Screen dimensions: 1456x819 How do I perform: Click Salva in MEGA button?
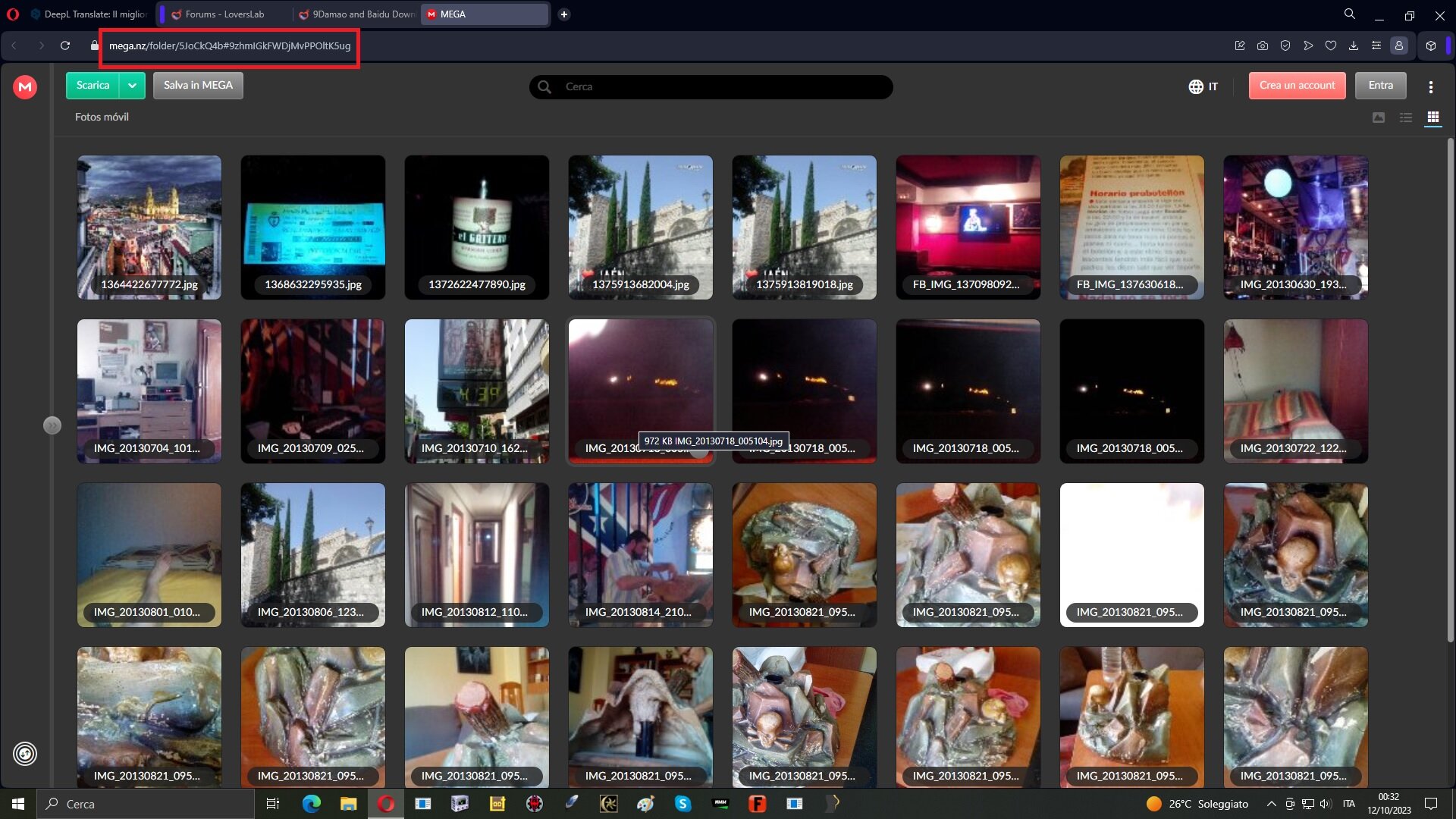[198, 86]
